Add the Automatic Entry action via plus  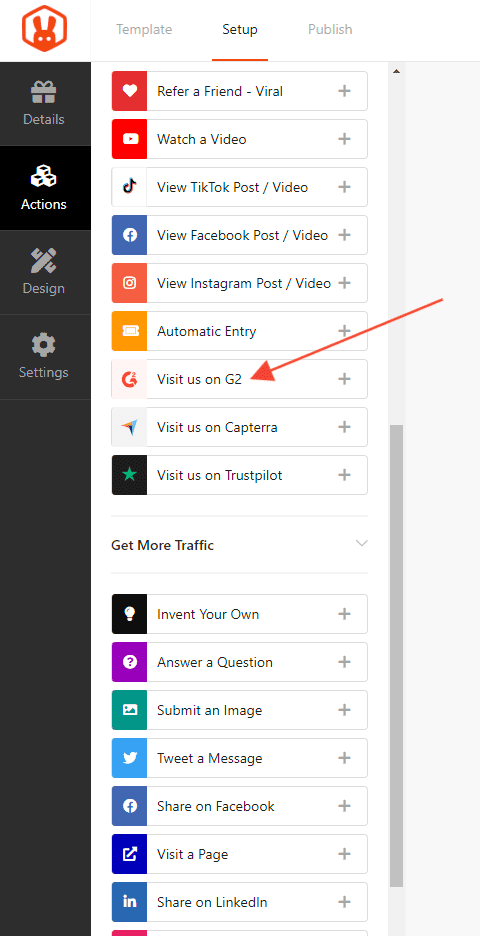click(x=344, y=331)
